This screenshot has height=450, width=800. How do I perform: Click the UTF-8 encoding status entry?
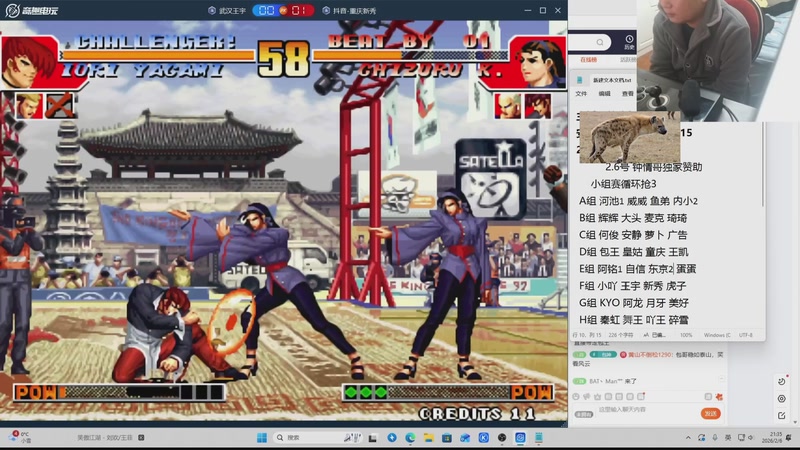click(745, 335)
